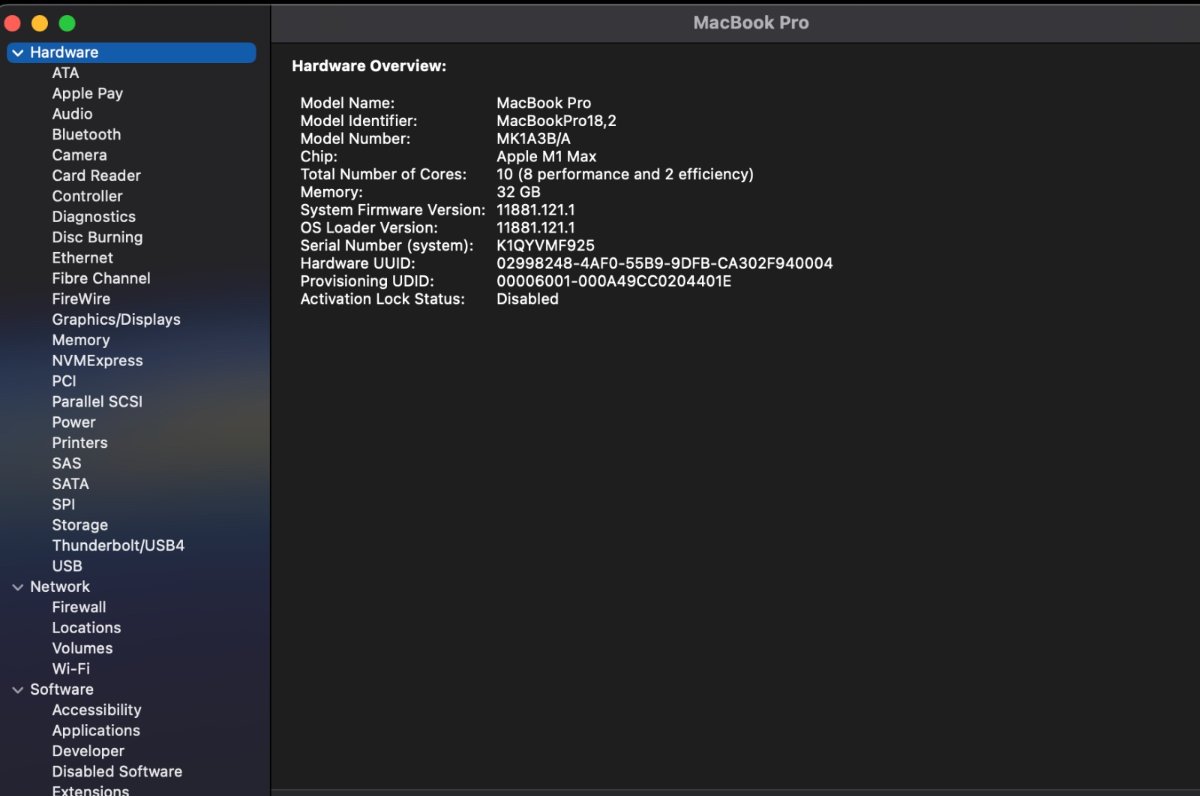Select NVMExpress in the sidebar

click(x=97, y=361)
